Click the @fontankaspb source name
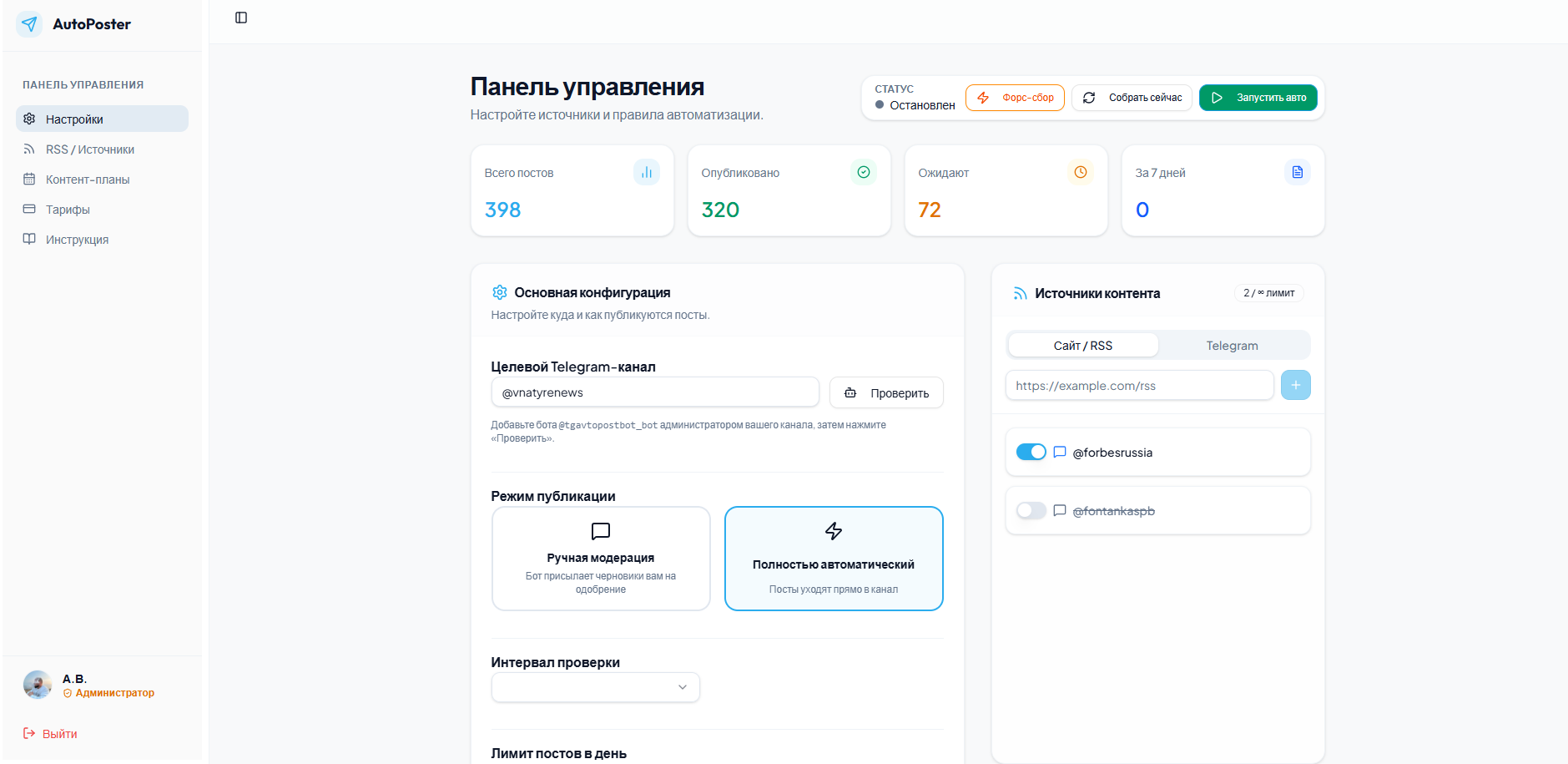The height and width of the screenshot is (764, 1568). tap(1113, 511)
